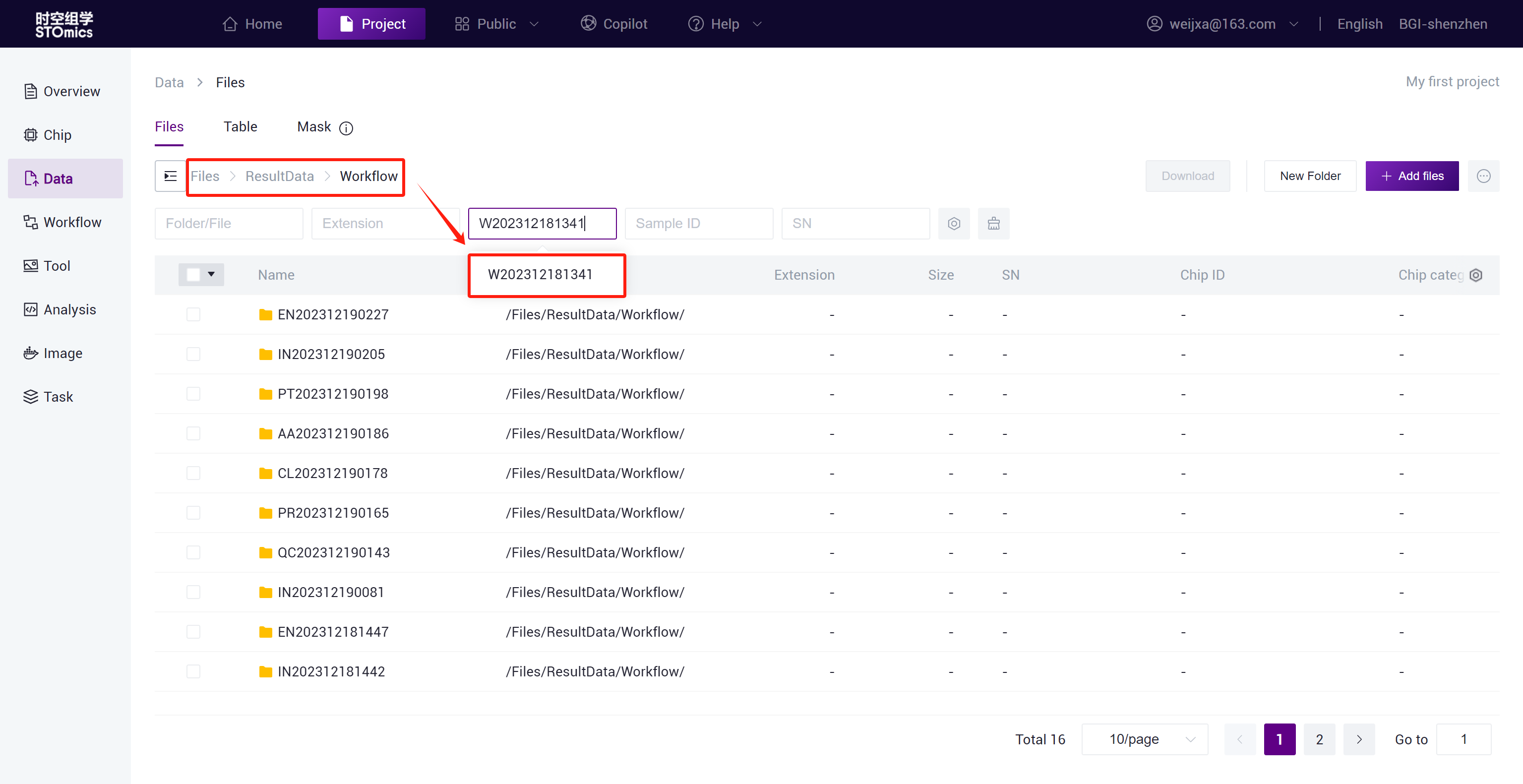Open the Image sidebar page
This screenshot has width=1523, height=784.
[x=53, y=353]
